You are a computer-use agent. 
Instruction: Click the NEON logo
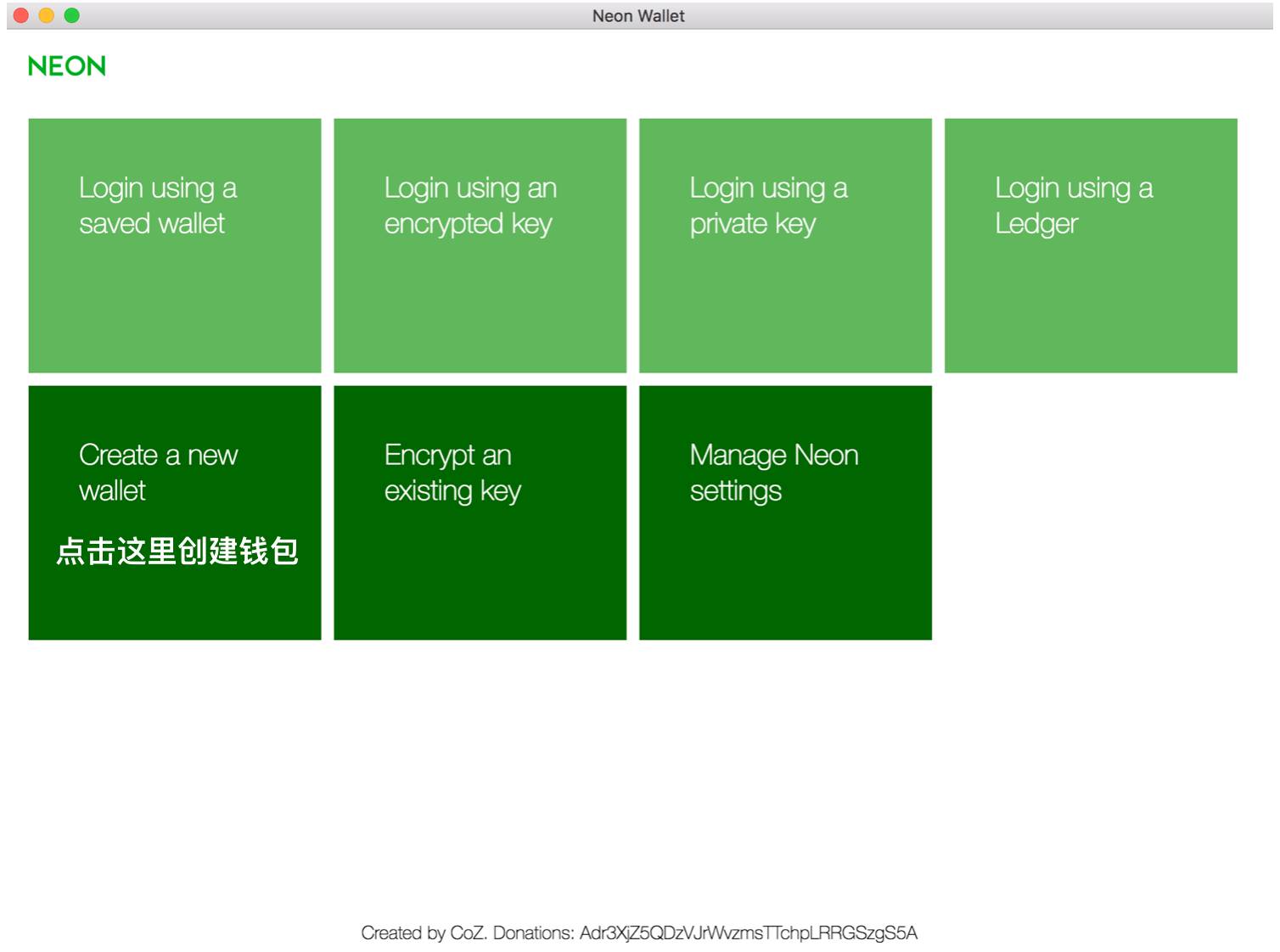(67, 66)
